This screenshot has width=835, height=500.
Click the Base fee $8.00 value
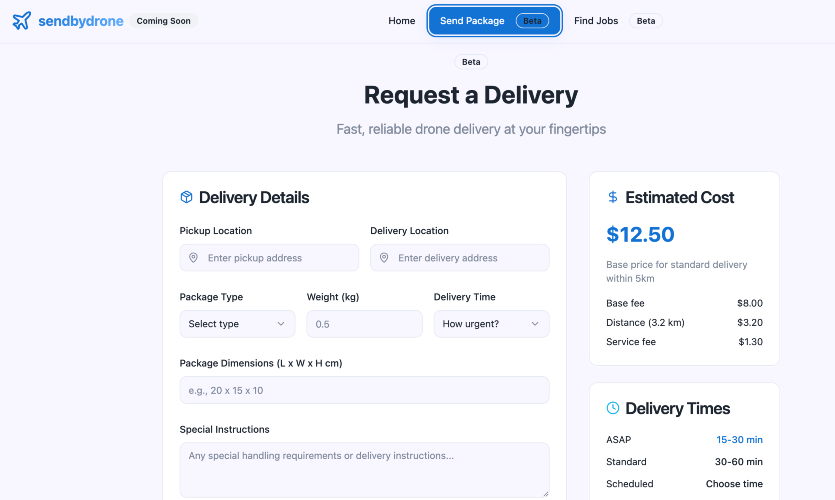(x=750, y=303)
